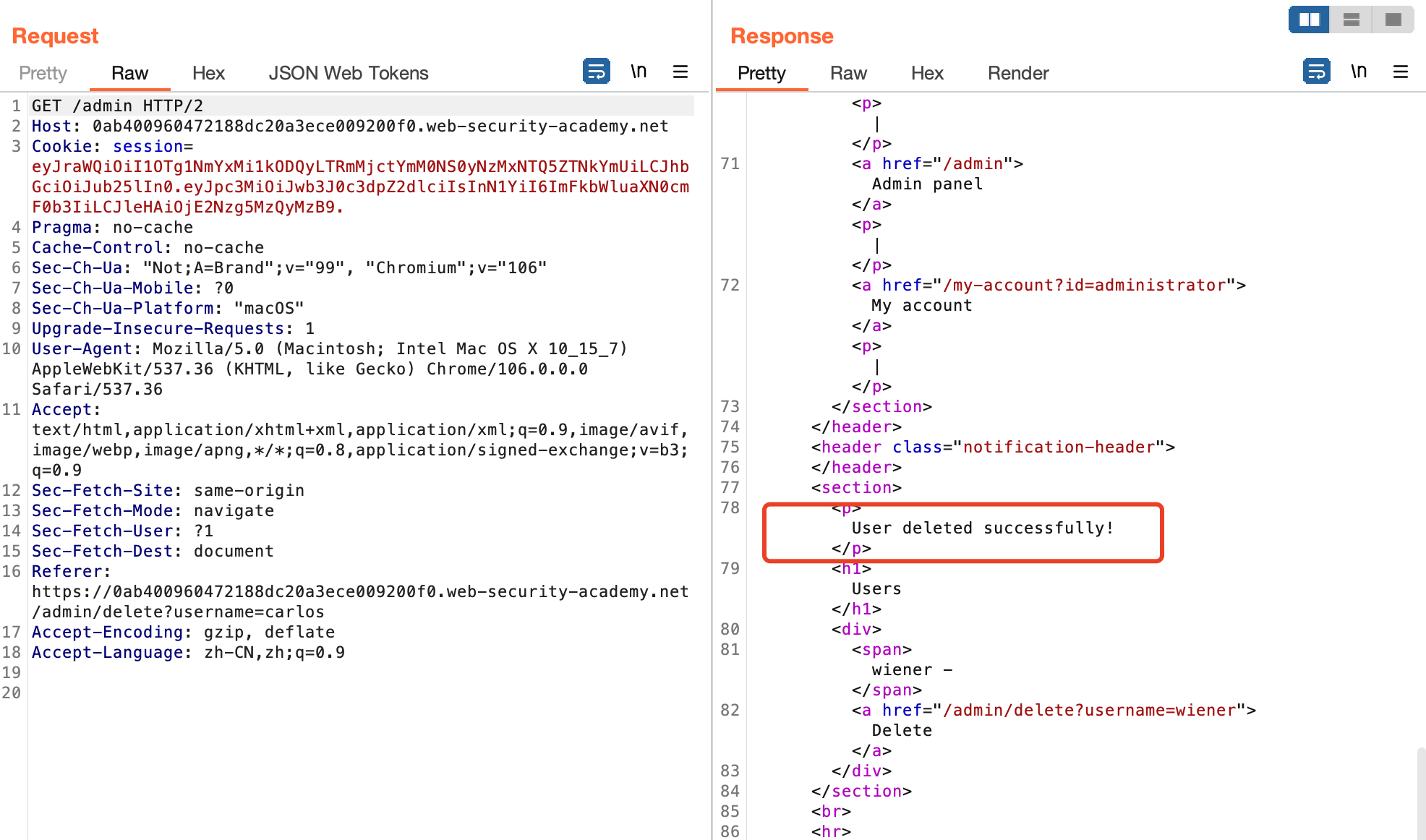Switch Request view to Pretty tab

[x=43, y=73]
